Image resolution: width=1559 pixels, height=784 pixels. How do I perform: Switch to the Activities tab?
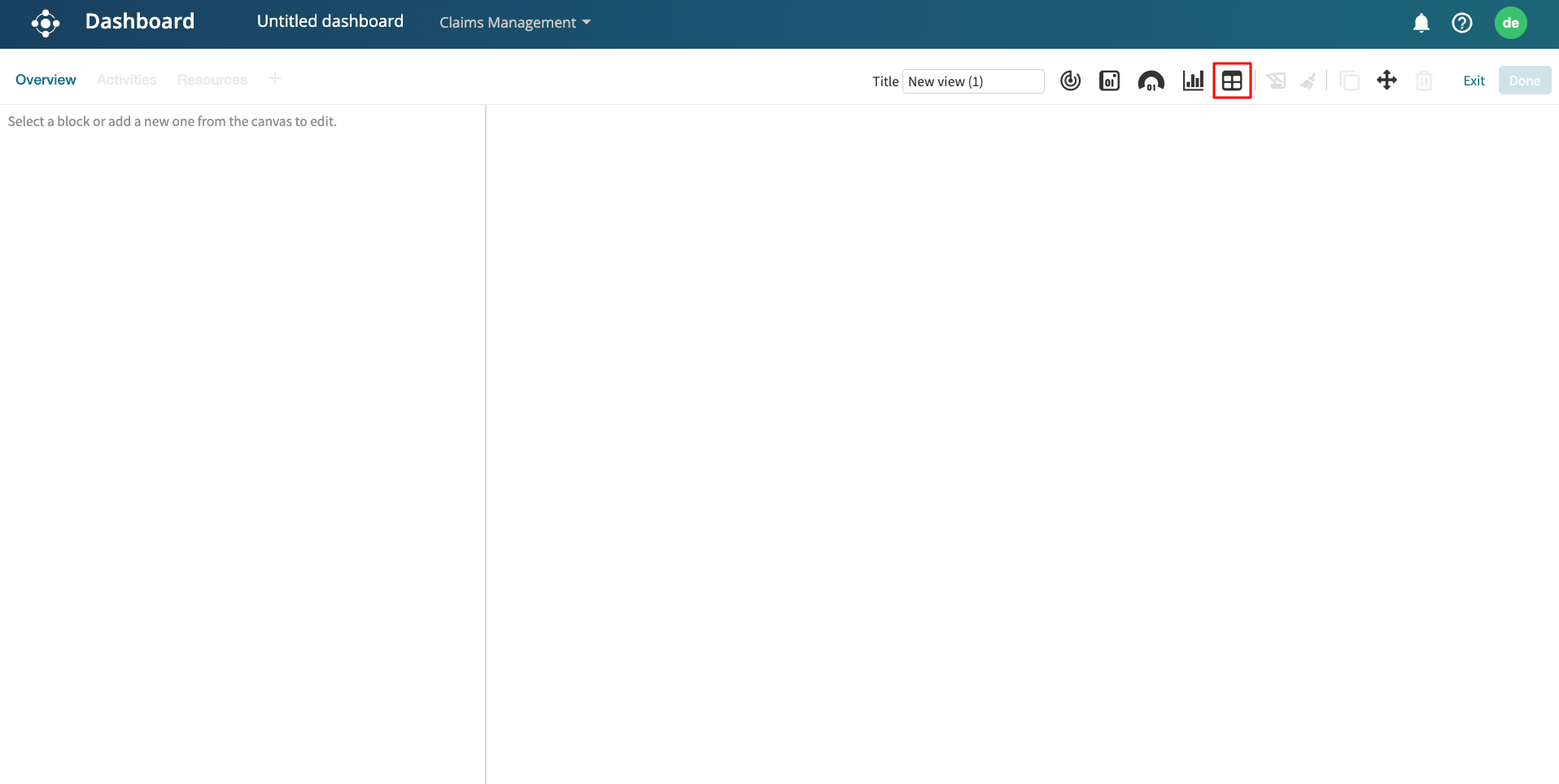(126, 80)
